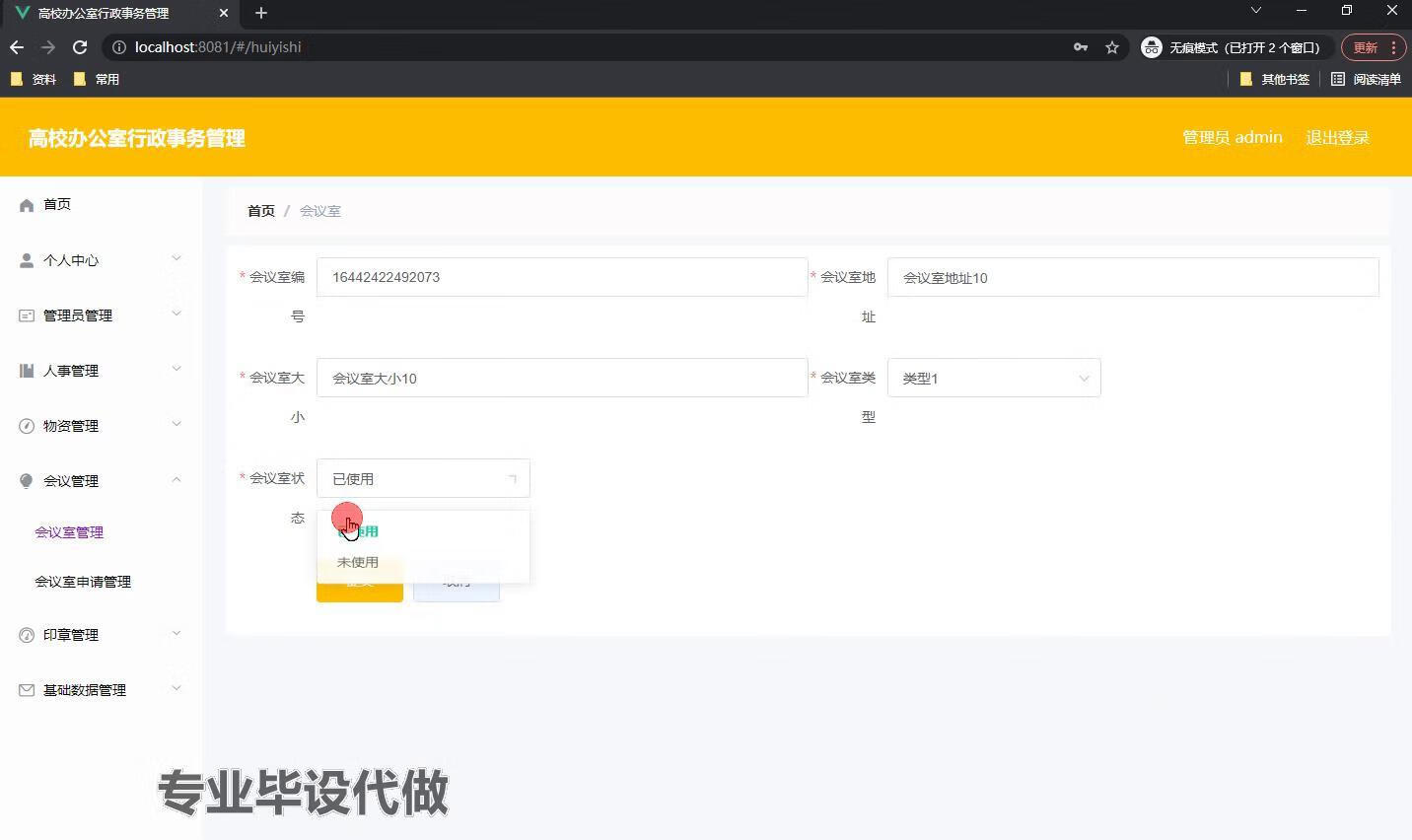Go to 首页 in sidebar
Viewport: 1412px width, 840px height.
(57, 205)
